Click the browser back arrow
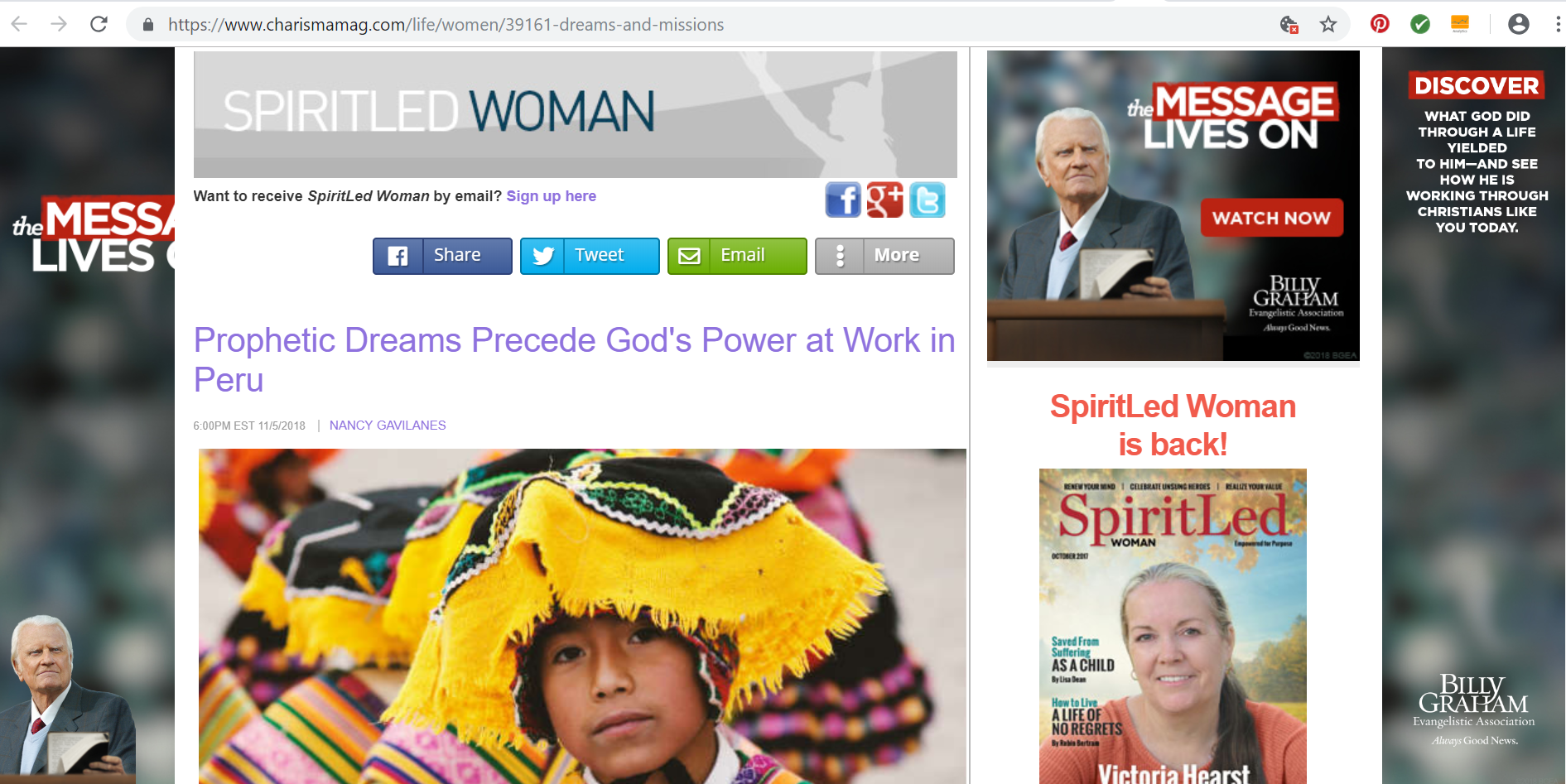Image resolution: width=1566 pixels, height=784 pixels. (20, 24)
